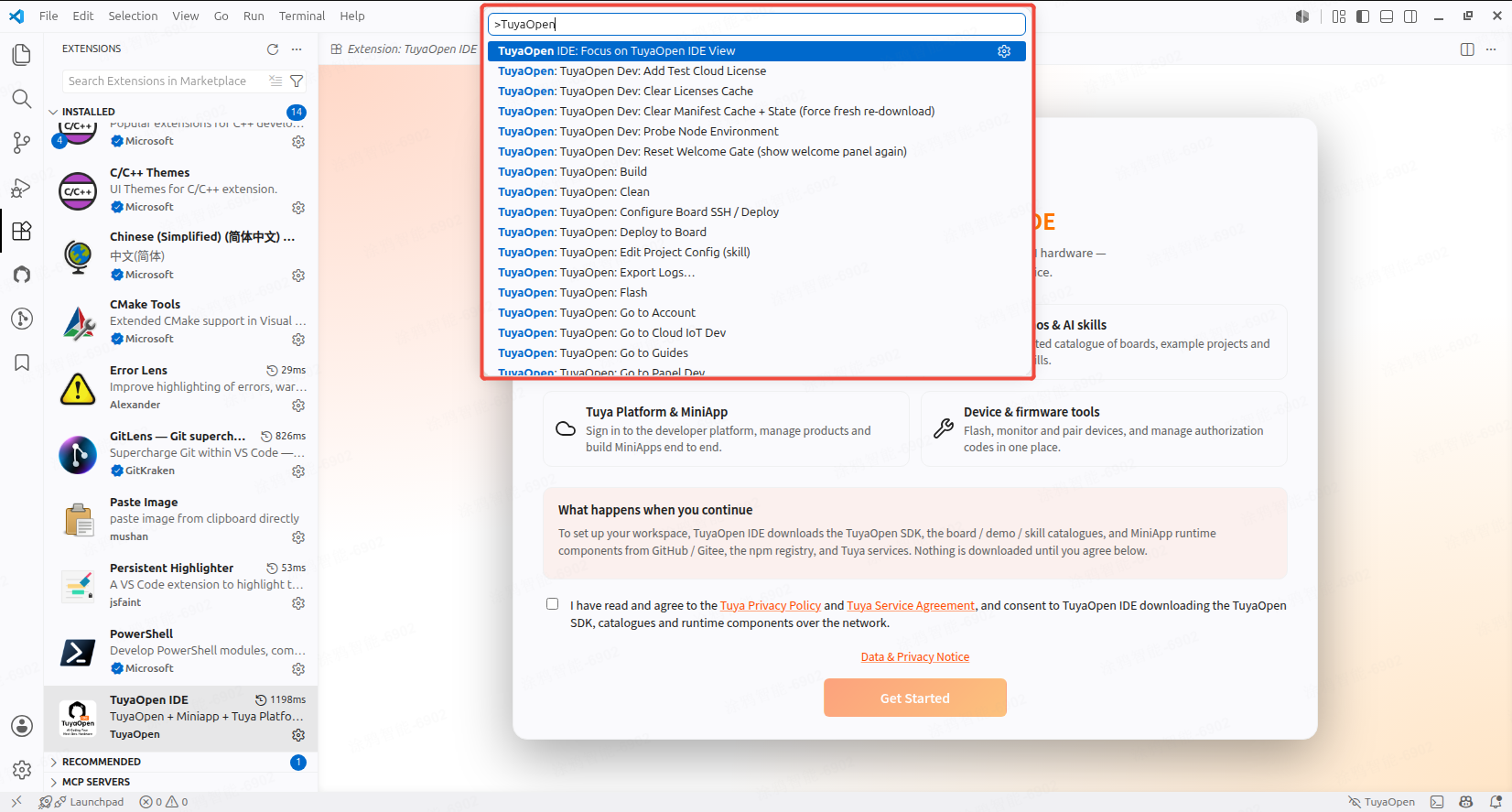Open the Source Control view
This screenshot has width=1512, height=812.
(22, 143)
